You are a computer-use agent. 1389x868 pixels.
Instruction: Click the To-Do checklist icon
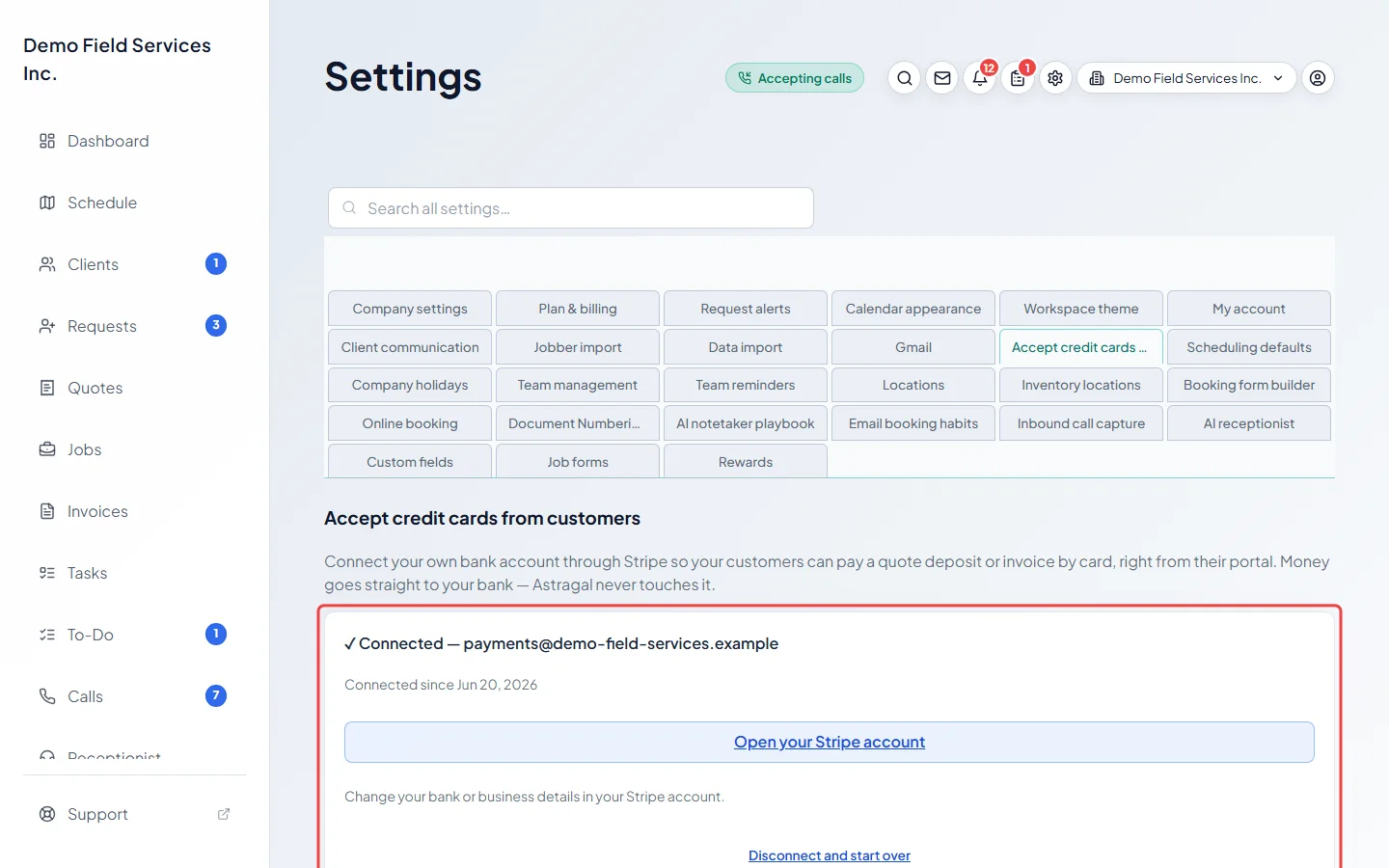click(47, 635)
